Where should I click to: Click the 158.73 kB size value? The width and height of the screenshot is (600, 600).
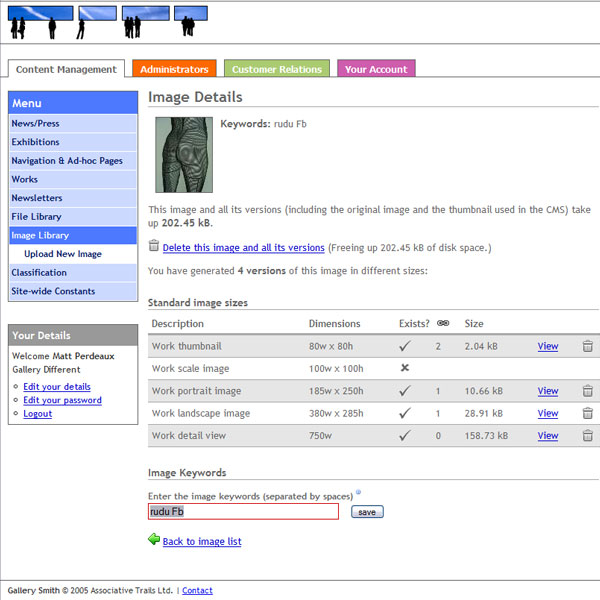[486, 435]
